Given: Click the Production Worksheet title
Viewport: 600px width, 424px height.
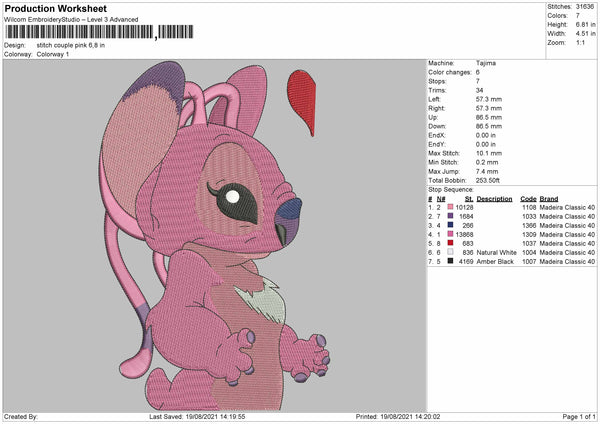Looking at the screenshot, I should (55, 8).
